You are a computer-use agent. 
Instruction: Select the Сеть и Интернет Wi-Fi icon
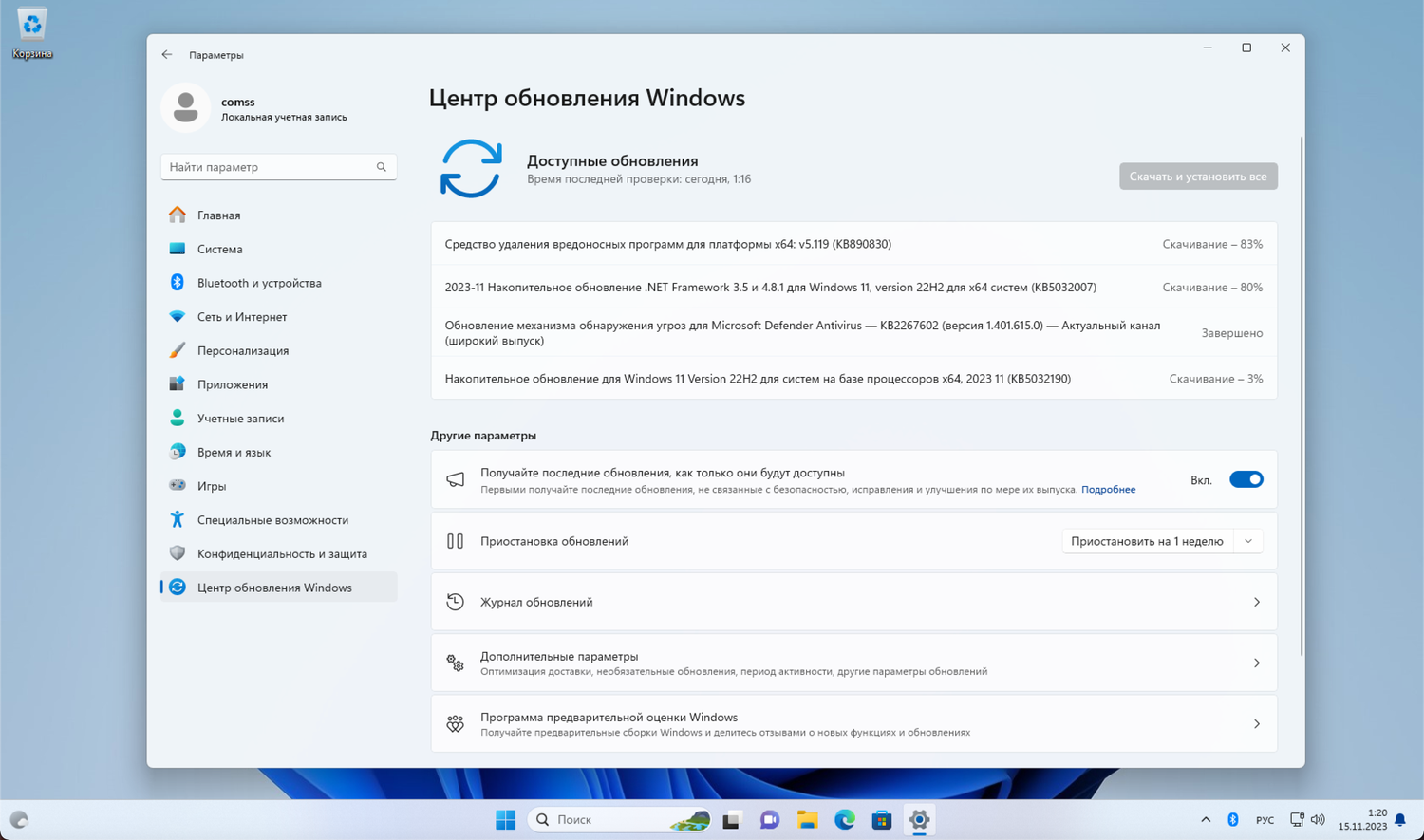point(178,317)
